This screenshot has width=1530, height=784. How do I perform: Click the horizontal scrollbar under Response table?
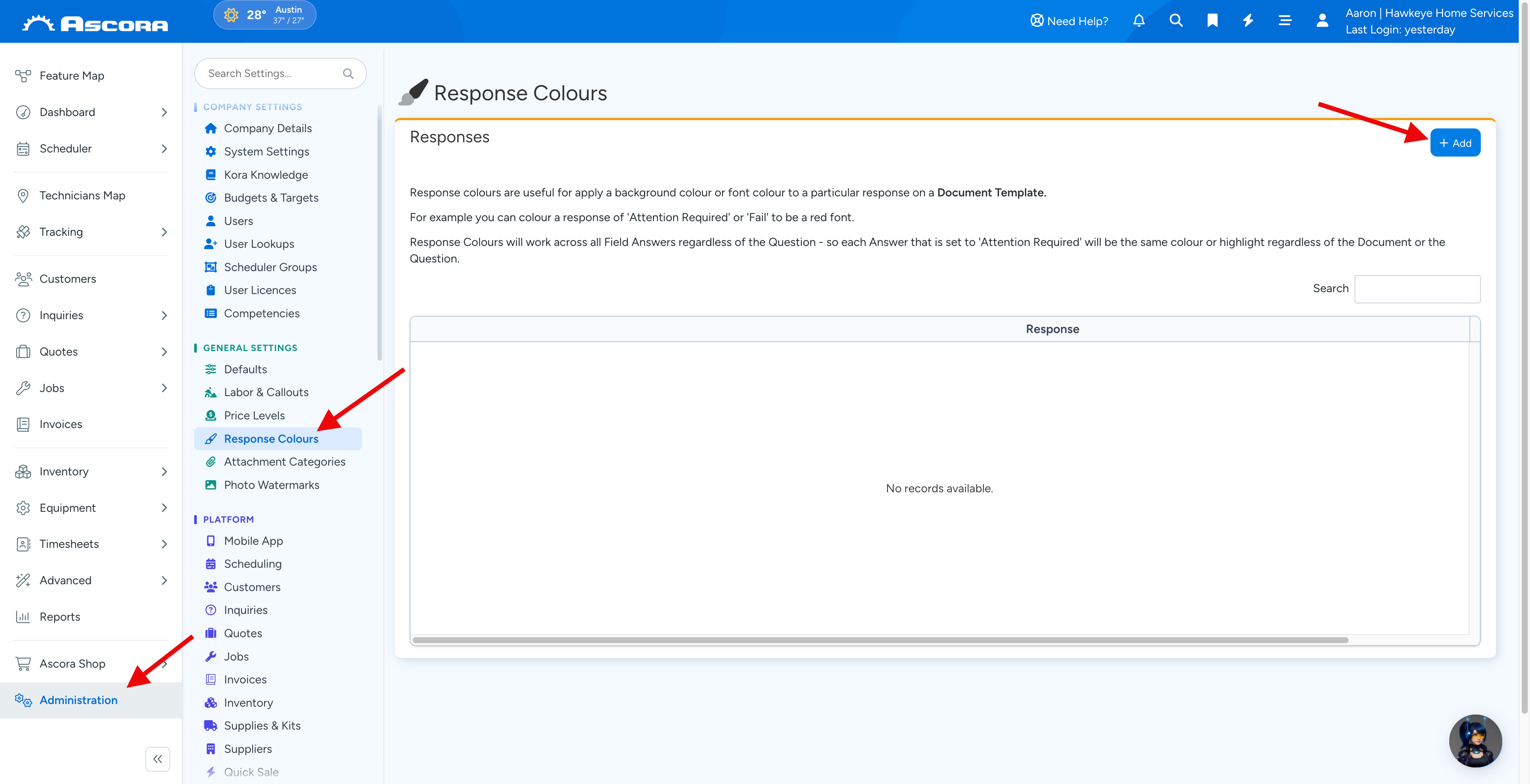[880, 640]
